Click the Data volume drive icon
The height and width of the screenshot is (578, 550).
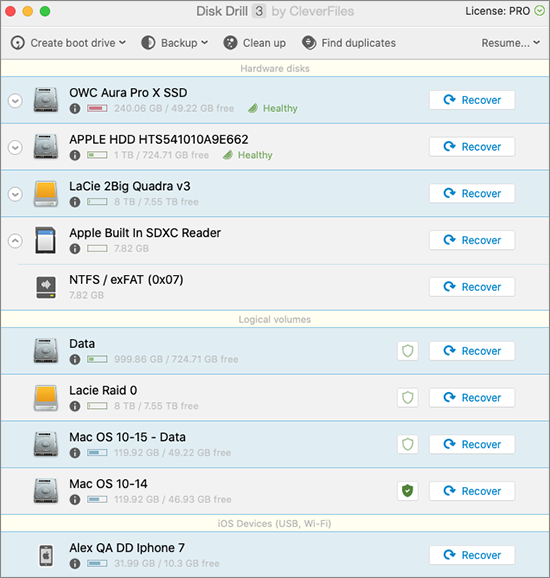coord(46,351)
